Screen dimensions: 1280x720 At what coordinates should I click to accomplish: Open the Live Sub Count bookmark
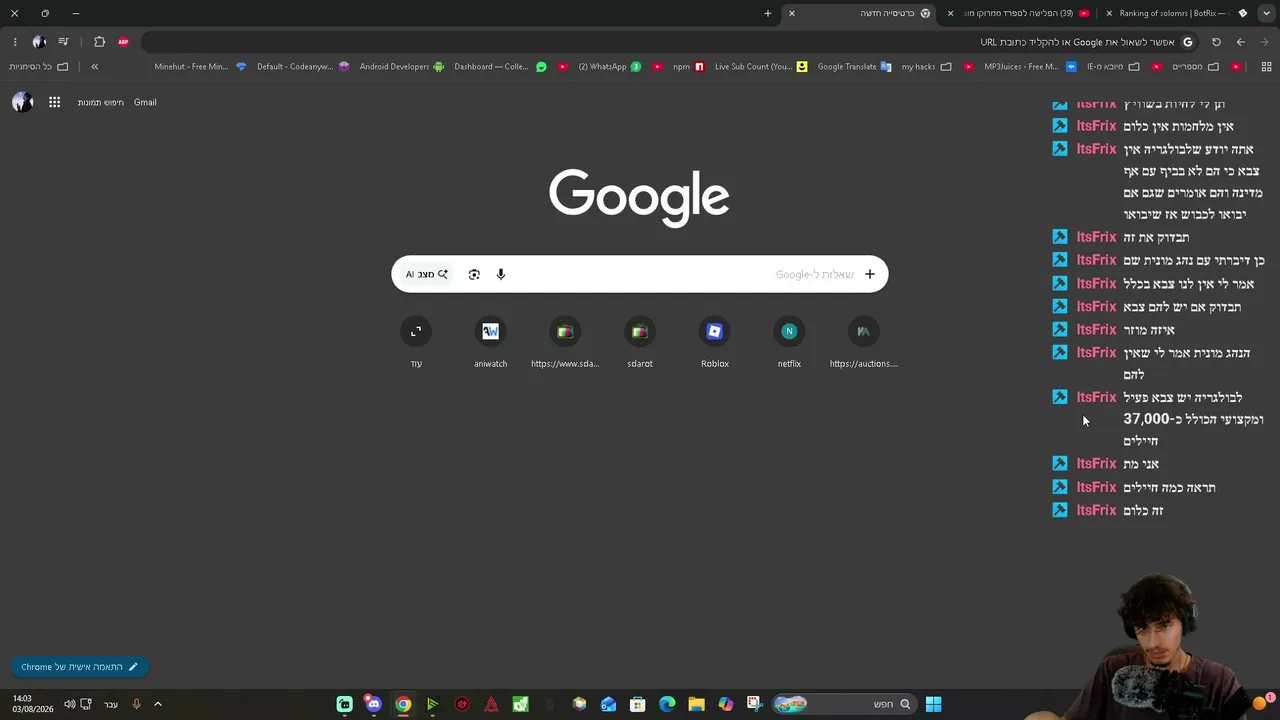point(761,67)
